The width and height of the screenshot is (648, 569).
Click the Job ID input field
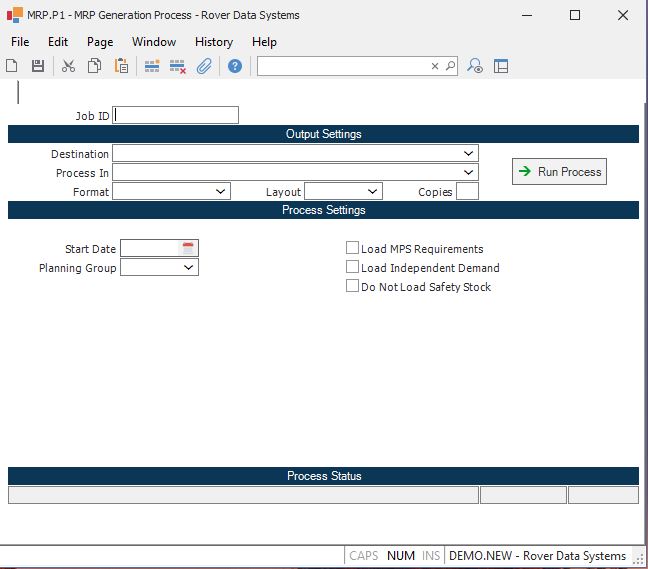(176, 115)
